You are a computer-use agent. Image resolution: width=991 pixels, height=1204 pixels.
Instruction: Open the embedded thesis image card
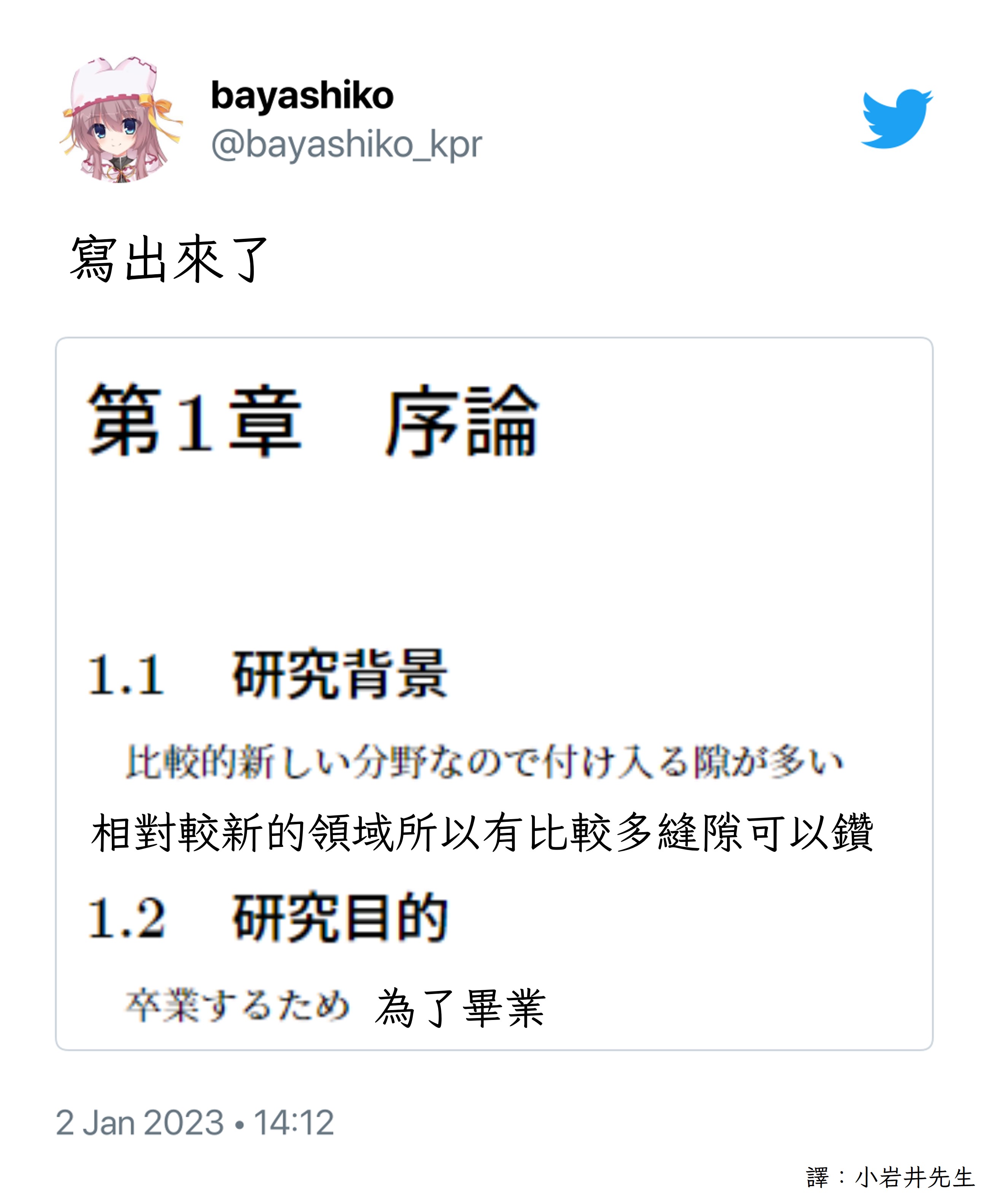(x=494, y=693)
